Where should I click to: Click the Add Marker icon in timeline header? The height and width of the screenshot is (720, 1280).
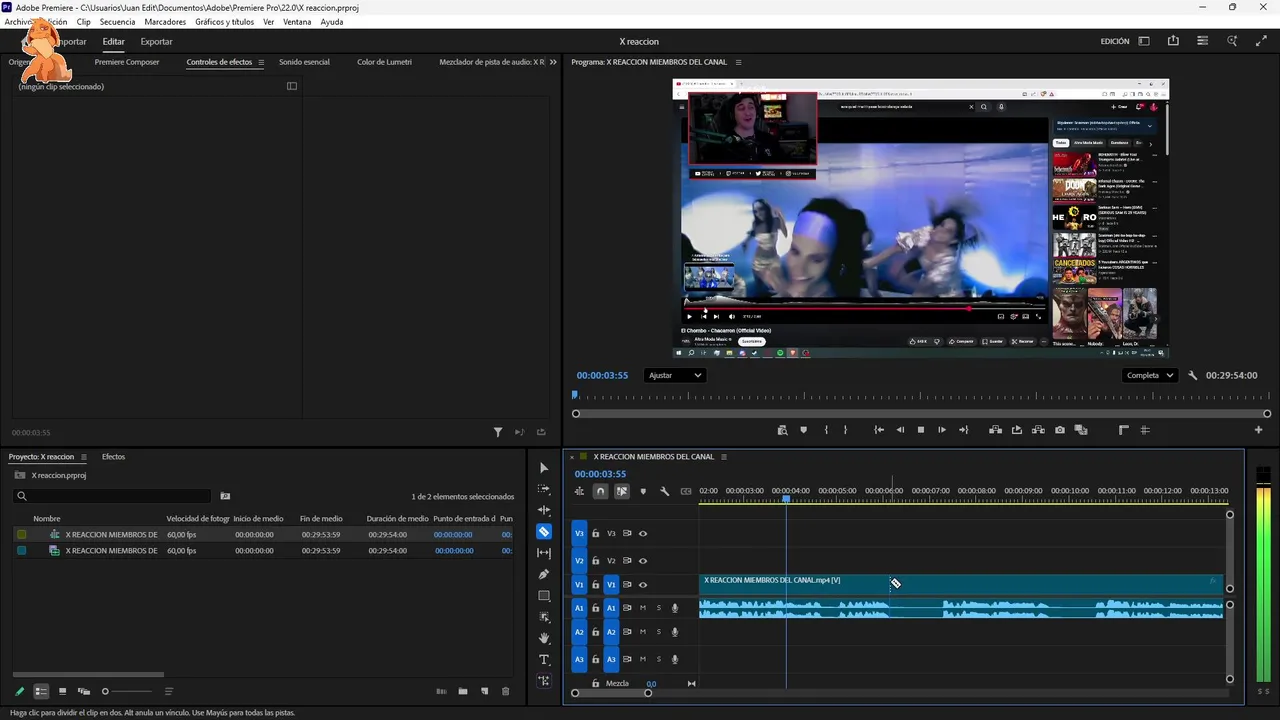pyautogui.click(x=643, y=491)
